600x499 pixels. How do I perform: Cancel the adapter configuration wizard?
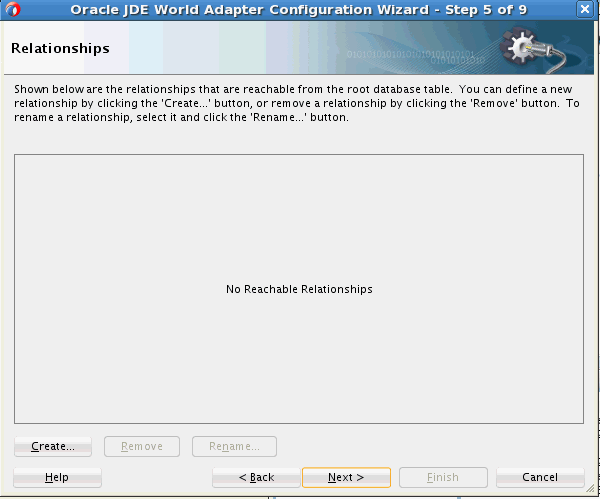tap(540, 477)
